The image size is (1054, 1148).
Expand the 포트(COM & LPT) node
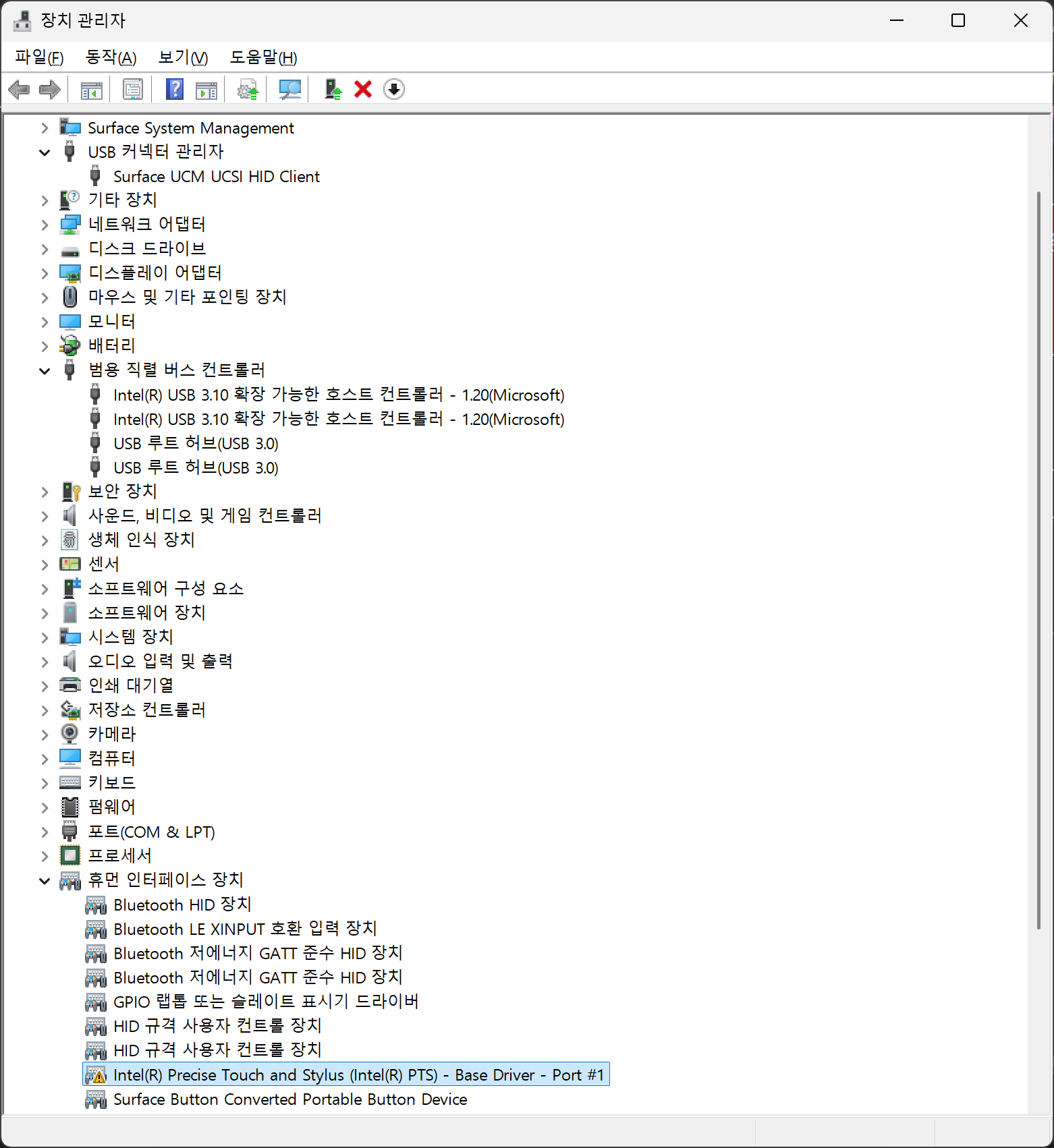[45, 832]
